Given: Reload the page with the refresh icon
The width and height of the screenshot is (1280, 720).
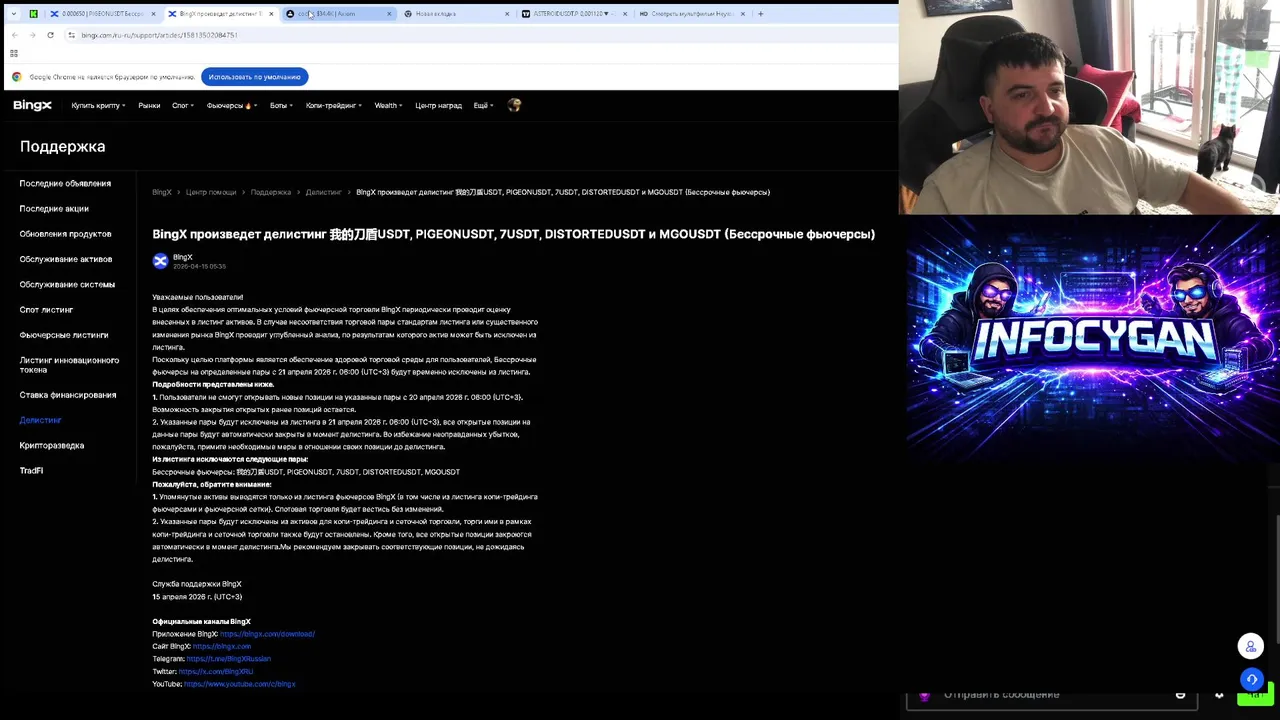Looking at the screenshot, I should tap(50, 35).
